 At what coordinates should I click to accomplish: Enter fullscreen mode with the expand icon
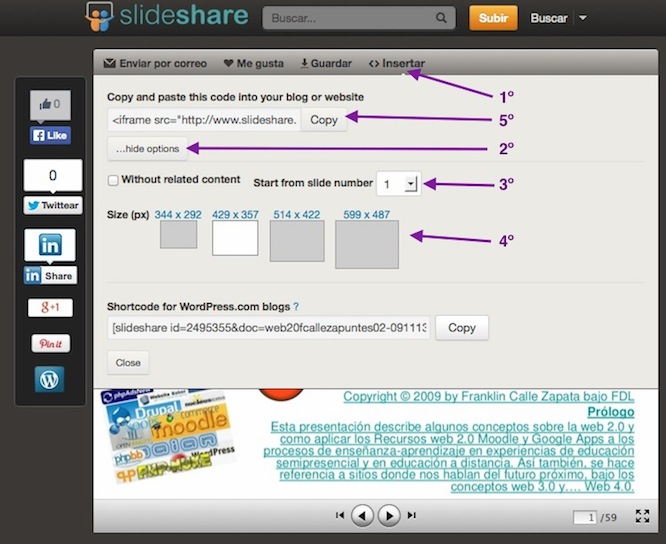(x=642, y=516)
